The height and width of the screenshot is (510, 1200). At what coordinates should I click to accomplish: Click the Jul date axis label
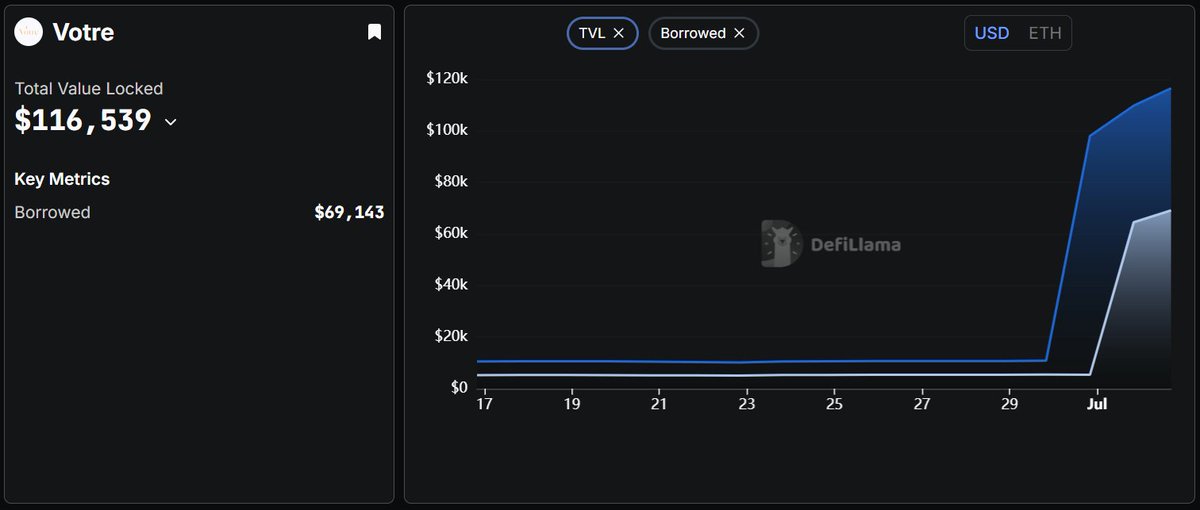1097,405
